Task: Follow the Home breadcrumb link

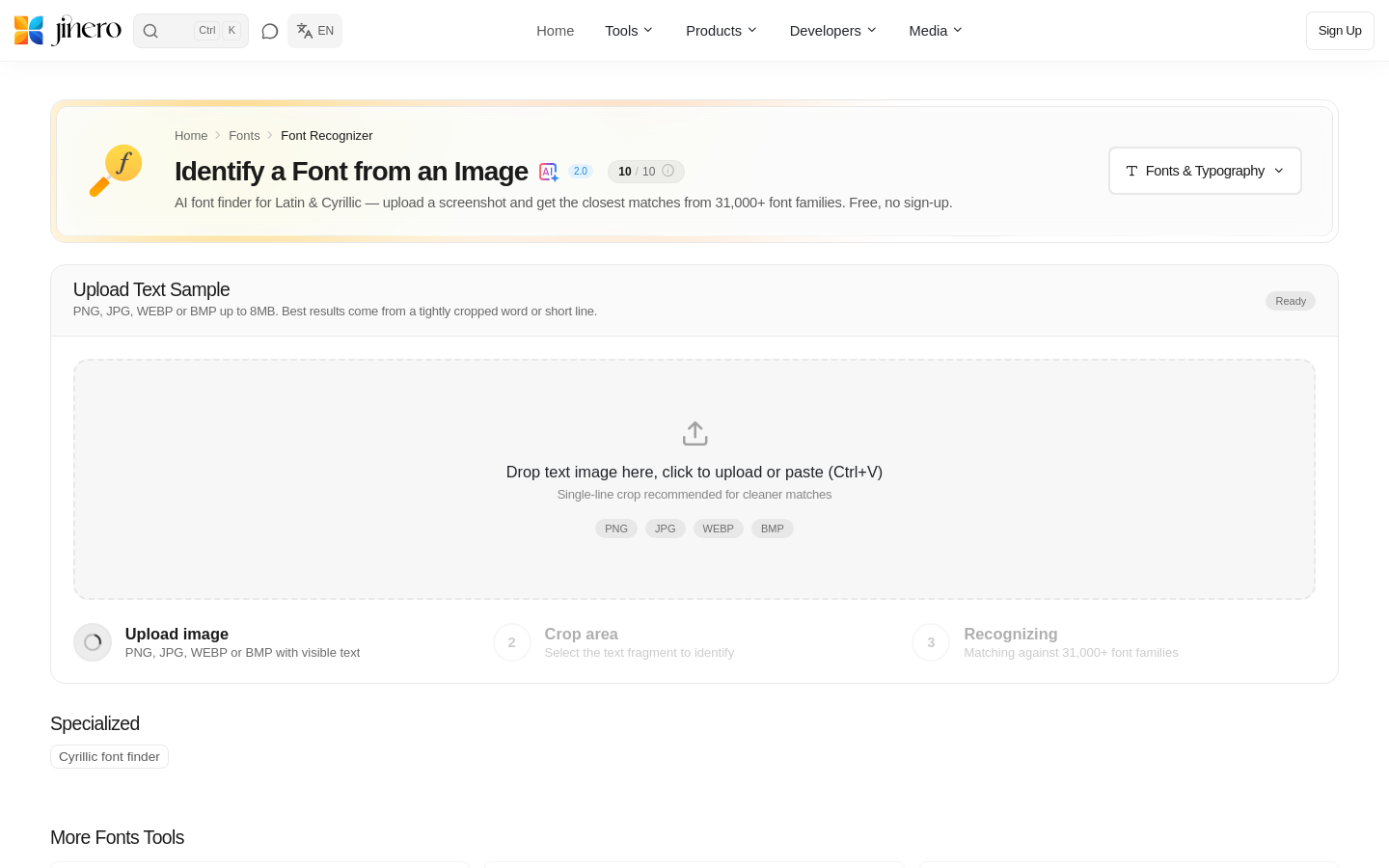Action: click(x=191, y=136)
